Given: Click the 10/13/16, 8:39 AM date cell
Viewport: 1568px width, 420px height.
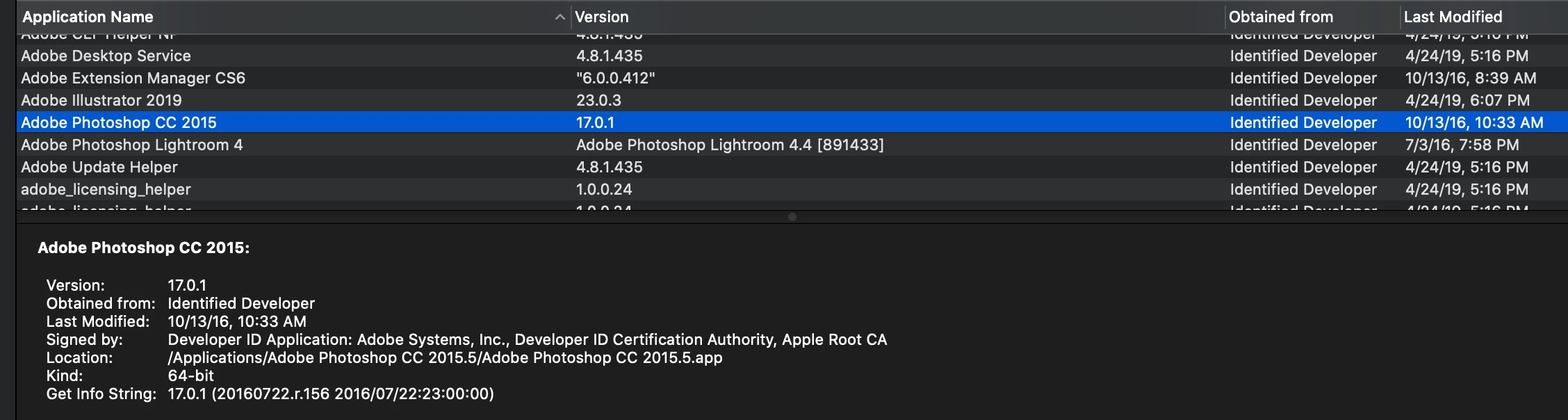Looking at the screenshot, I should click(x=1471, y=78).
